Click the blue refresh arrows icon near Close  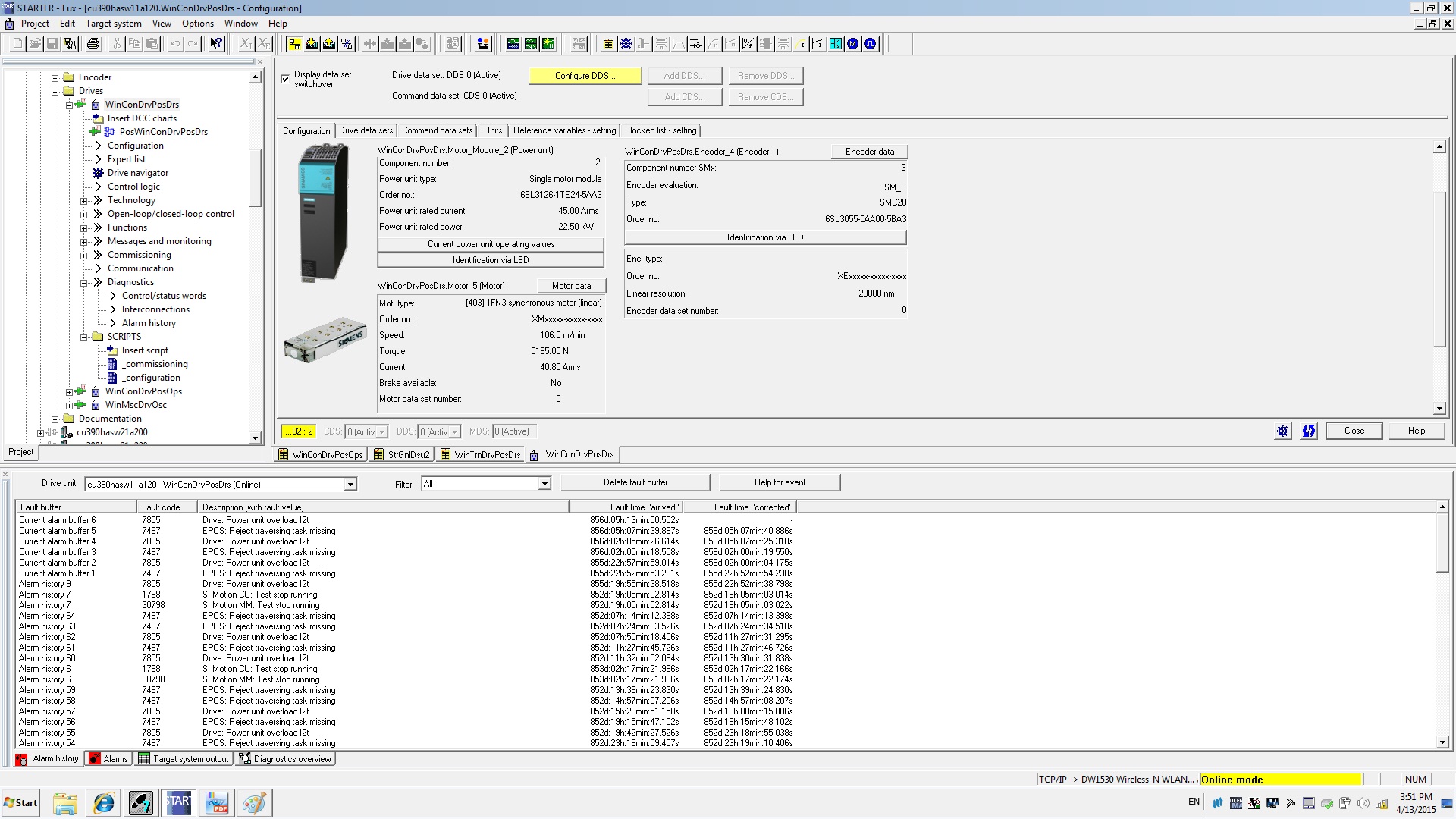coord(1309,431)
